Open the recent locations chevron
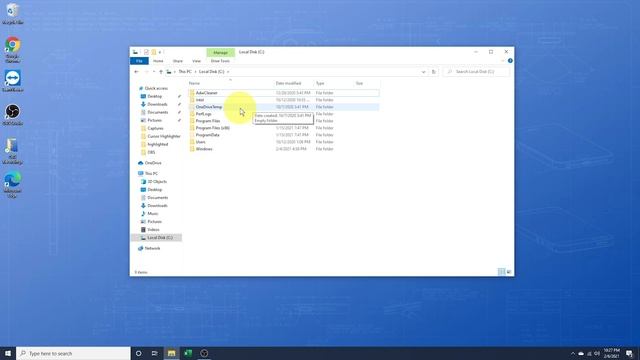 154,72
